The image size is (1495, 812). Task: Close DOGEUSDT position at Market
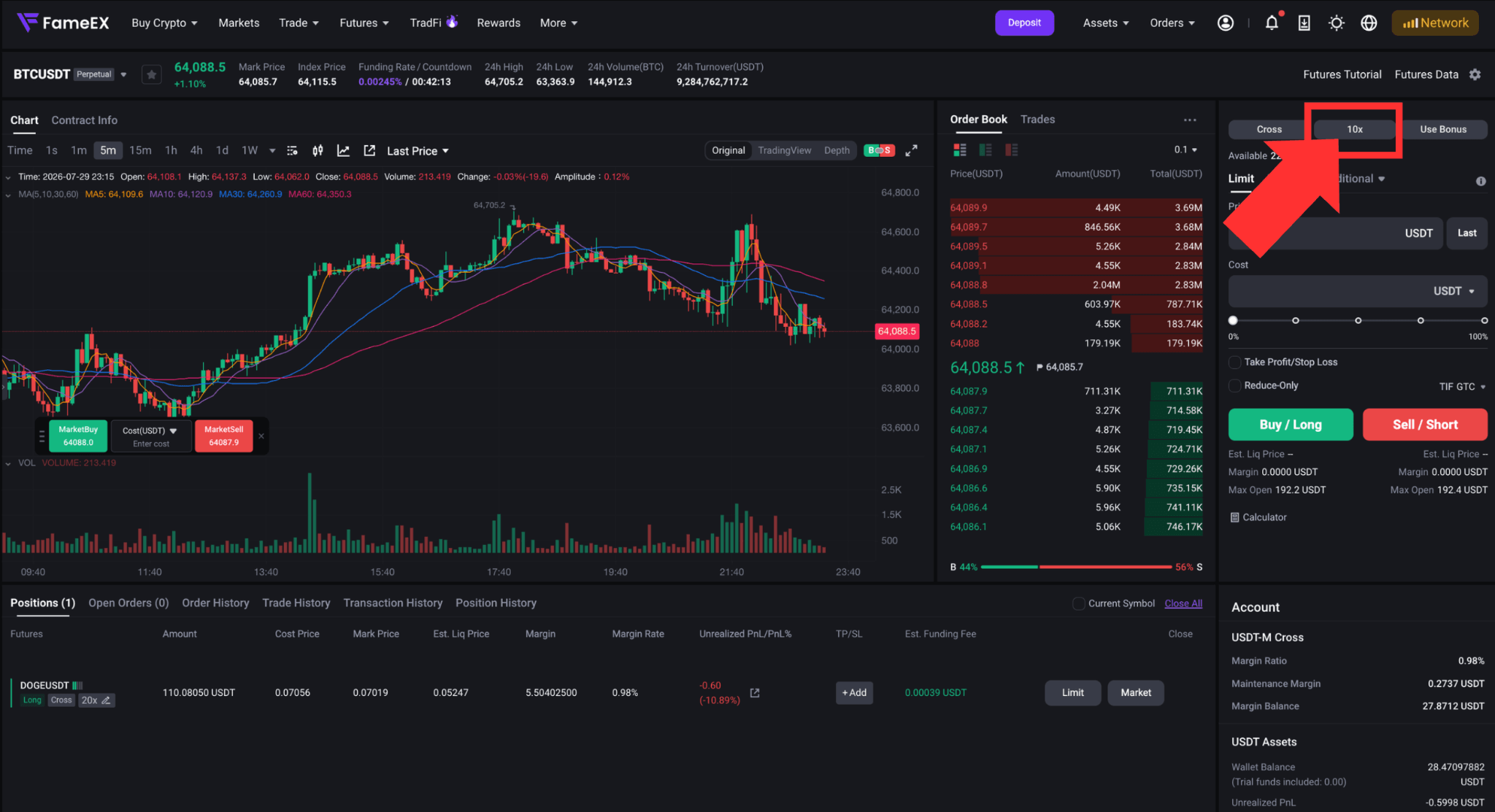point(1136,693)
